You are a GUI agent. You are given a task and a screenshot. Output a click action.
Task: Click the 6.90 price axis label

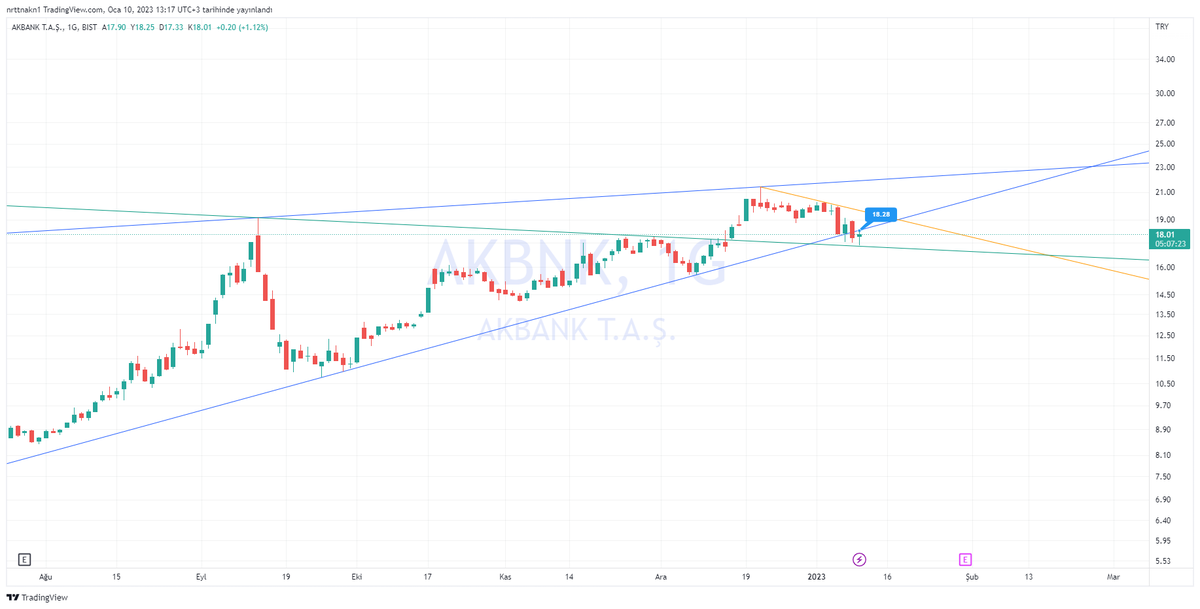(1163, 499)
